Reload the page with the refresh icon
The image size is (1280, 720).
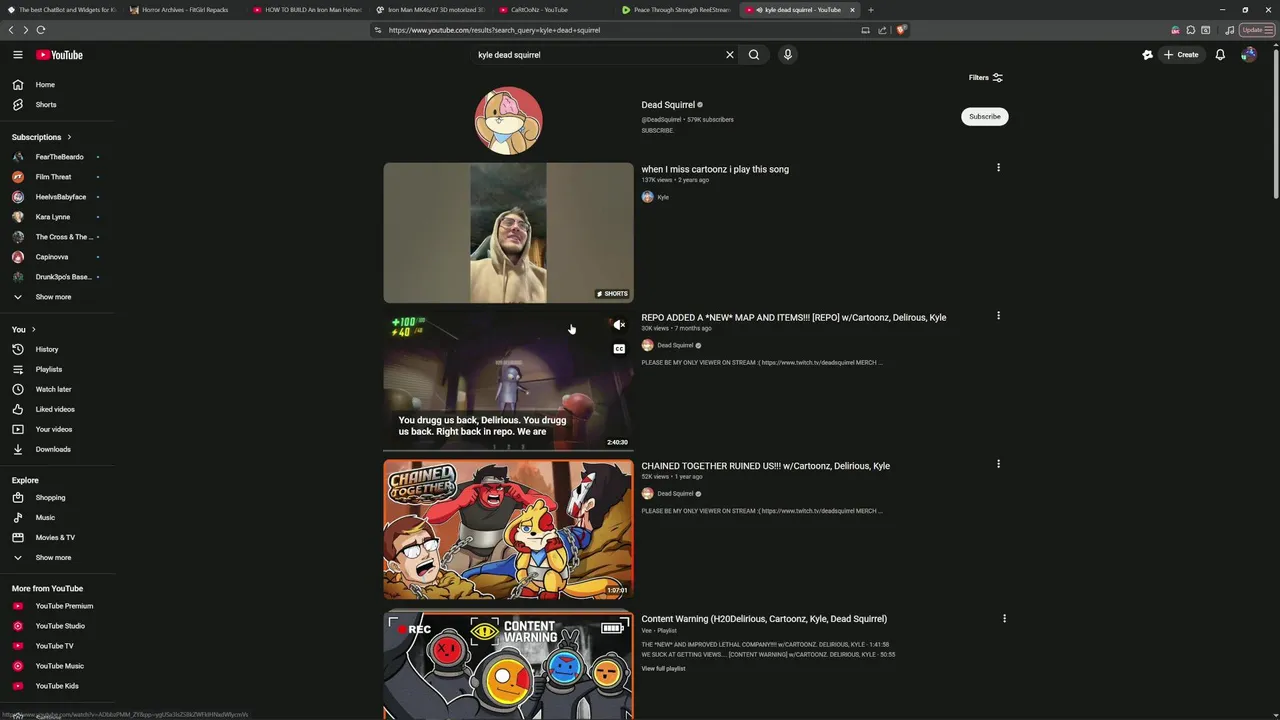pos(41,30)
